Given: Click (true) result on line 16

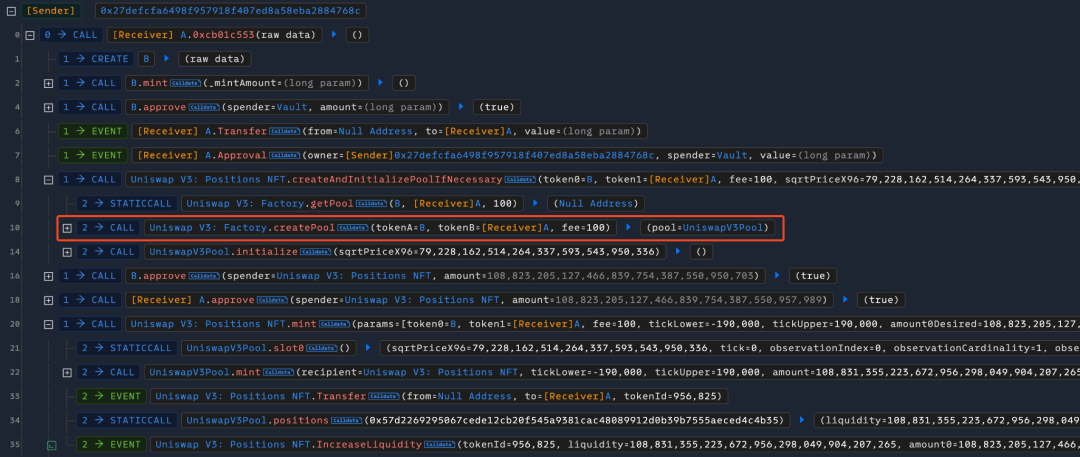Looking at the screenshot, I should (812, 276).
